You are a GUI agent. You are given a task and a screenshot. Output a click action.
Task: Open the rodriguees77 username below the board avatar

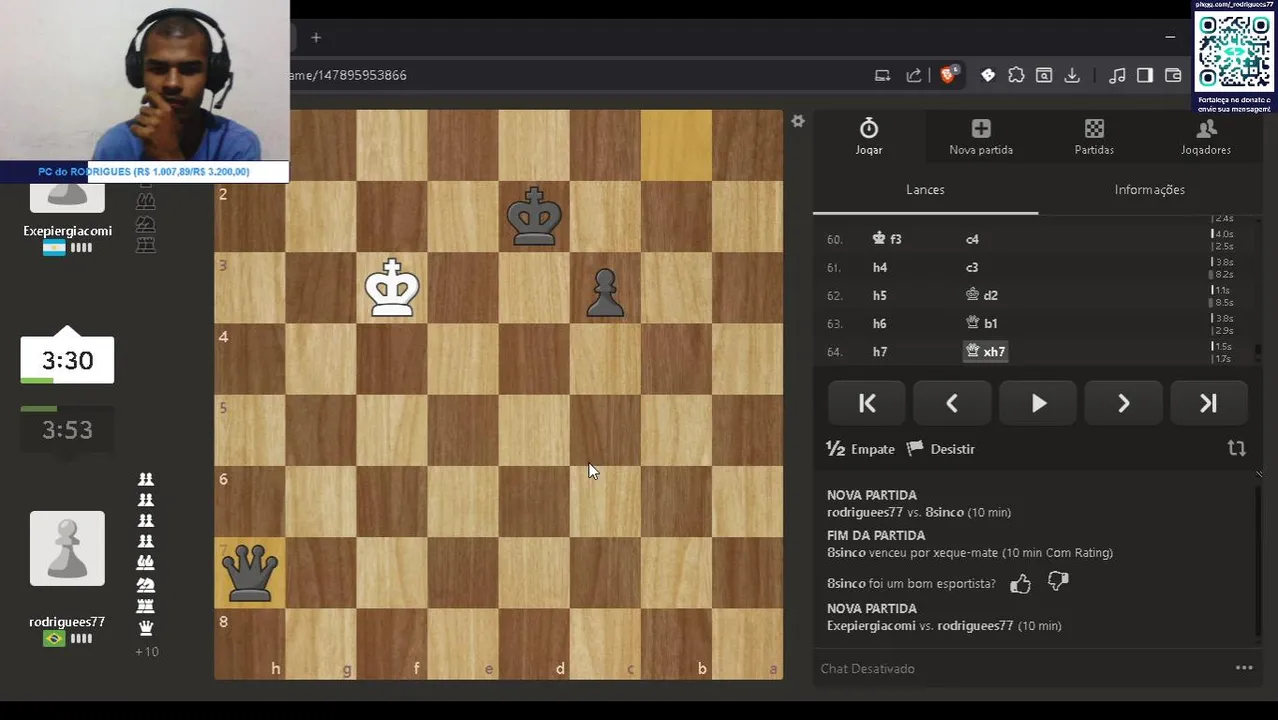pyautogui.click(x=67, y=622)
